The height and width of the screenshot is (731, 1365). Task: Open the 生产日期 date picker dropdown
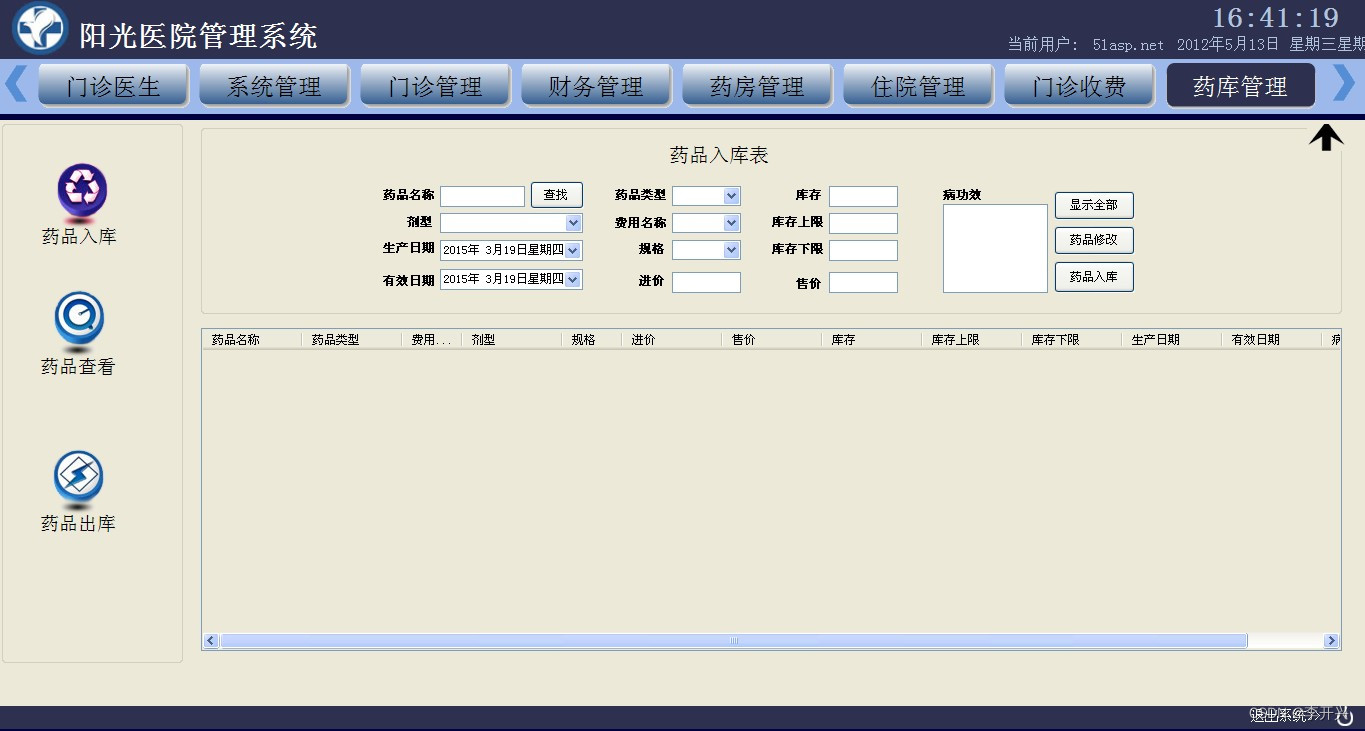pyautogui.click(x=573, y=251)
